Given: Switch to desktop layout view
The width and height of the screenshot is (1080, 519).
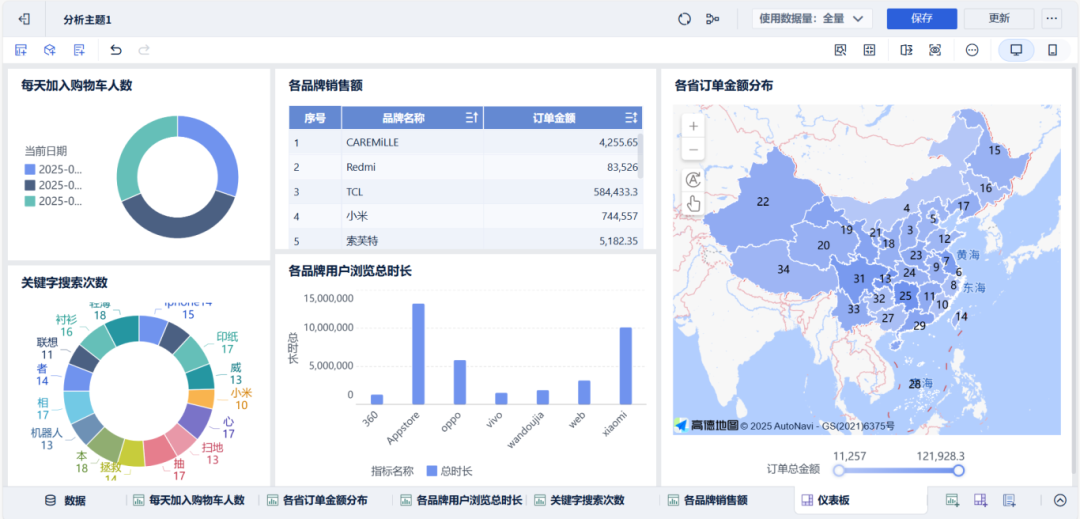Looking at the screenshot, I should click(1016, 50).
